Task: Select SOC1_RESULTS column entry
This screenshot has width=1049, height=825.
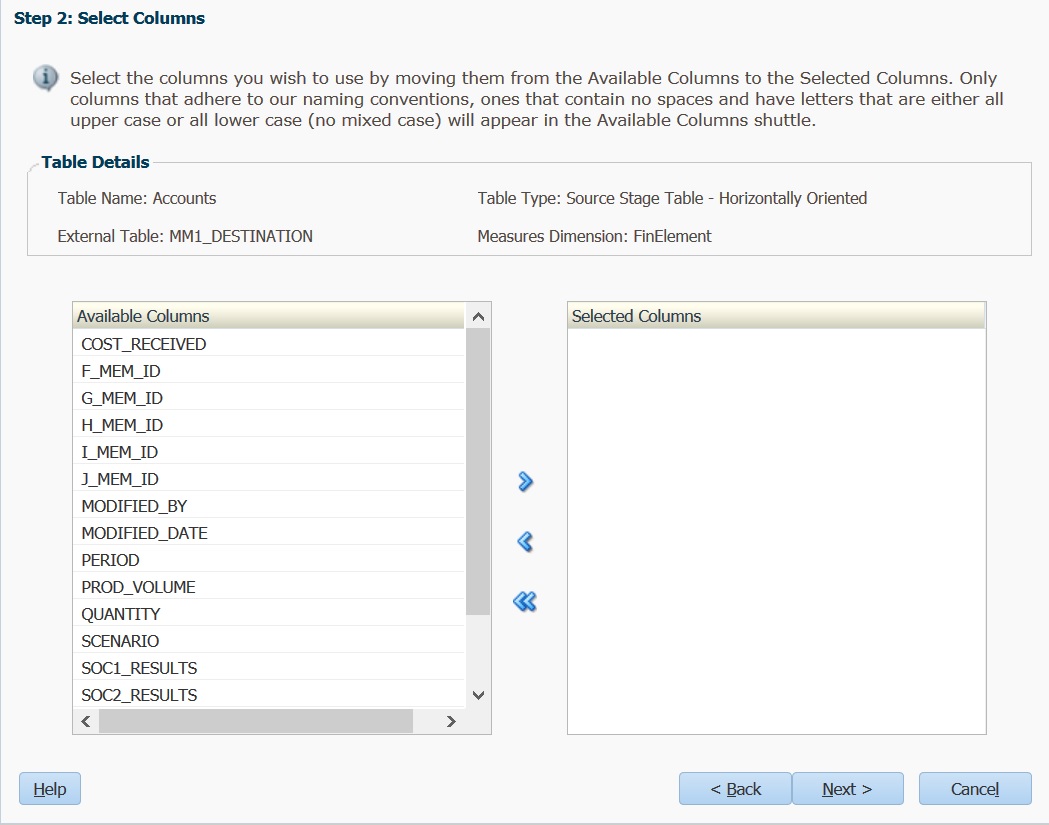Action: coord(139,668)
